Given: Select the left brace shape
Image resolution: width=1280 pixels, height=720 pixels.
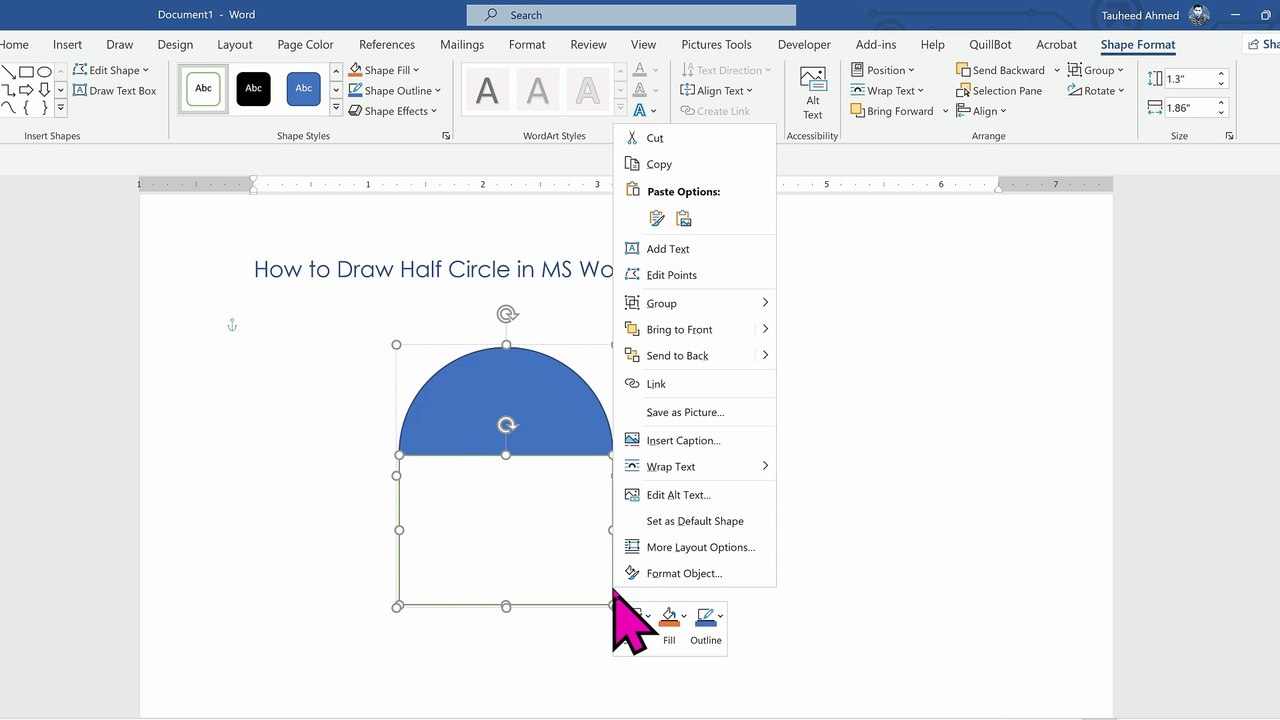Looking at the screenshot, I should pyautogui.click(x=27, y=107).
